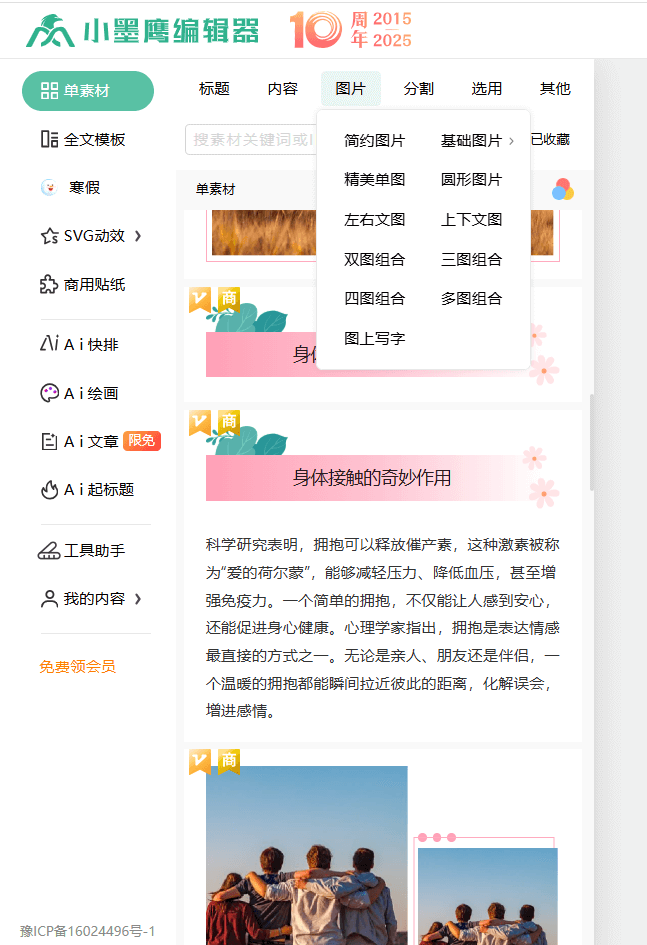647x945 pixels.
Task: Click the colorful palette circles icon
Action: coord(563,189)
